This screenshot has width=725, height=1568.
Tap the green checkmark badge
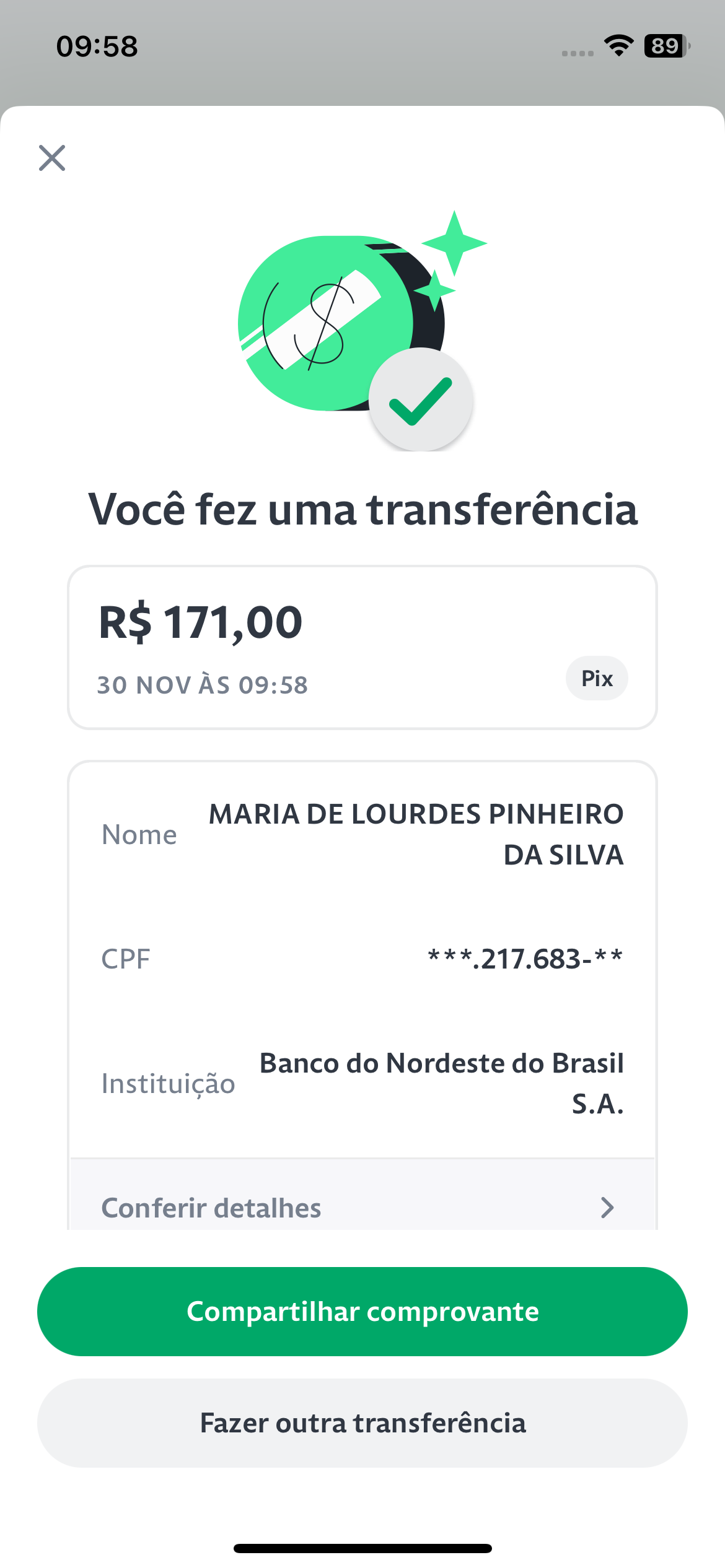421,400
